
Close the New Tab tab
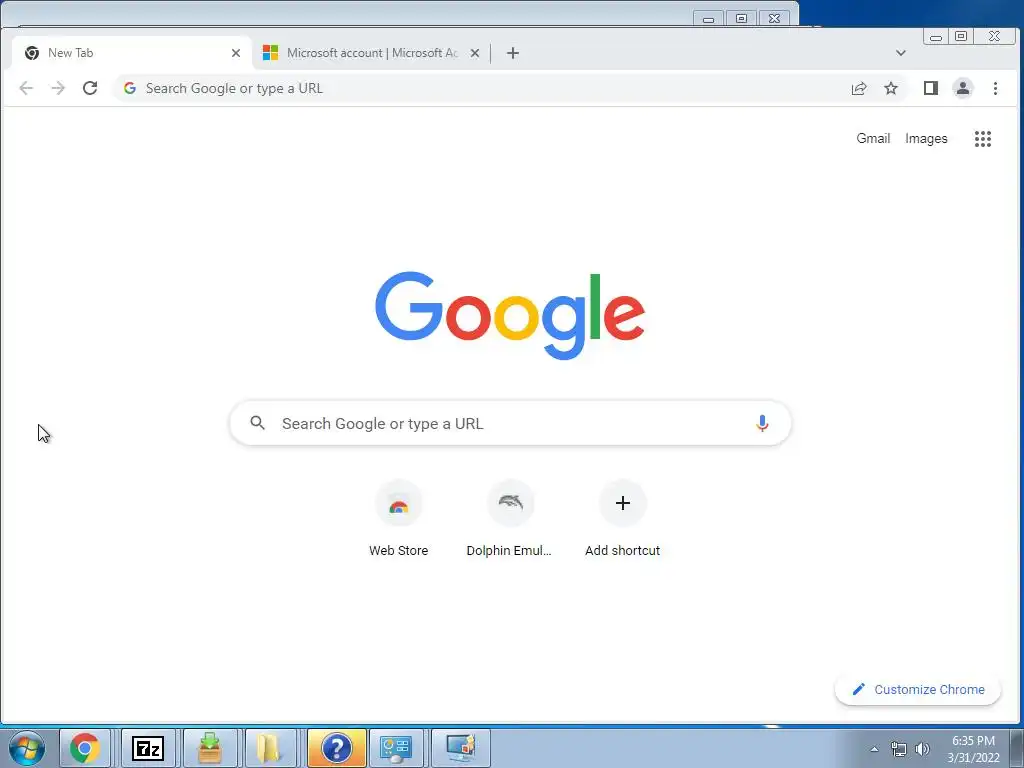(x=236, y=53)
